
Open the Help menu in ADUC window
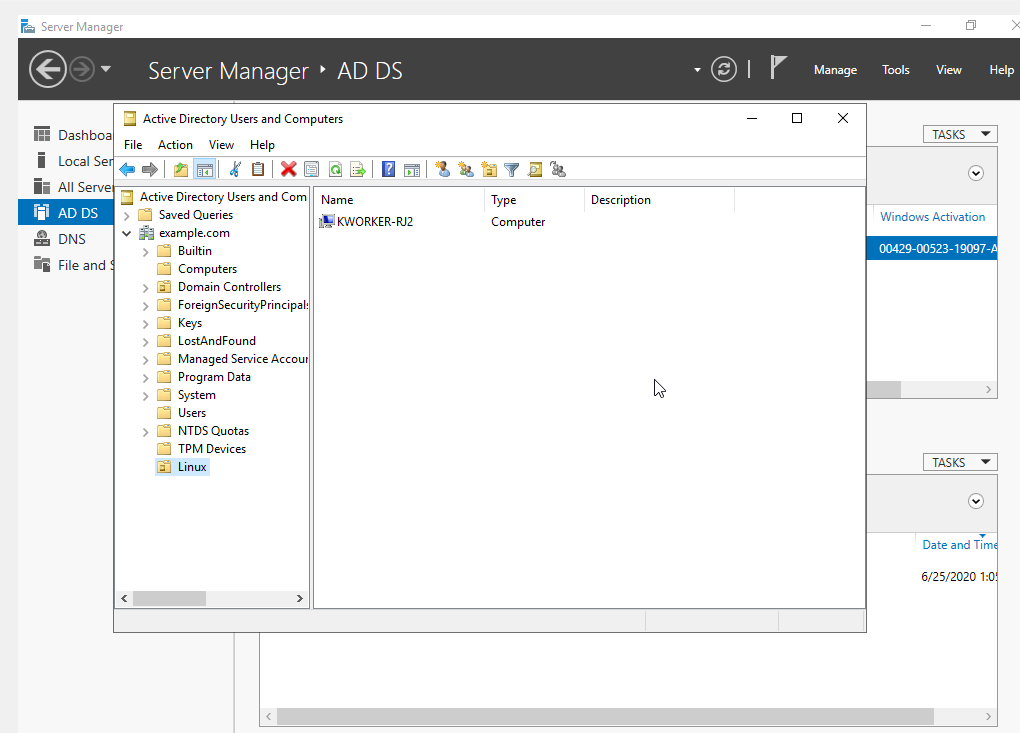tap(262, 144)
